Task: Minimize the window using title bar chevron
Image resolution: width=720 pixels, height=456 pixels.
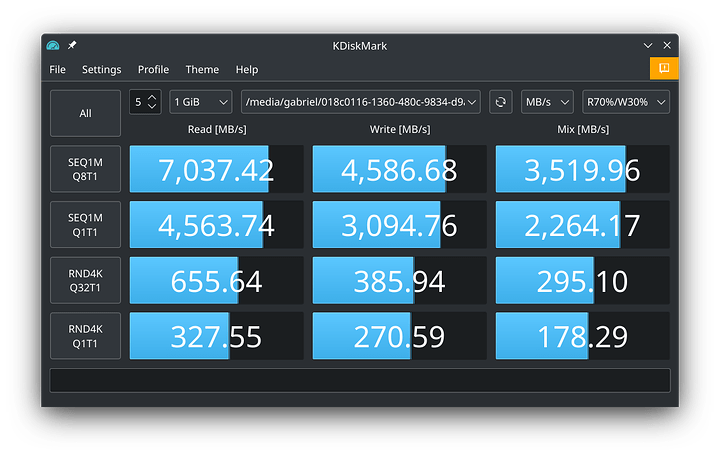Action: pyautogui.click(x=647, y=45)
